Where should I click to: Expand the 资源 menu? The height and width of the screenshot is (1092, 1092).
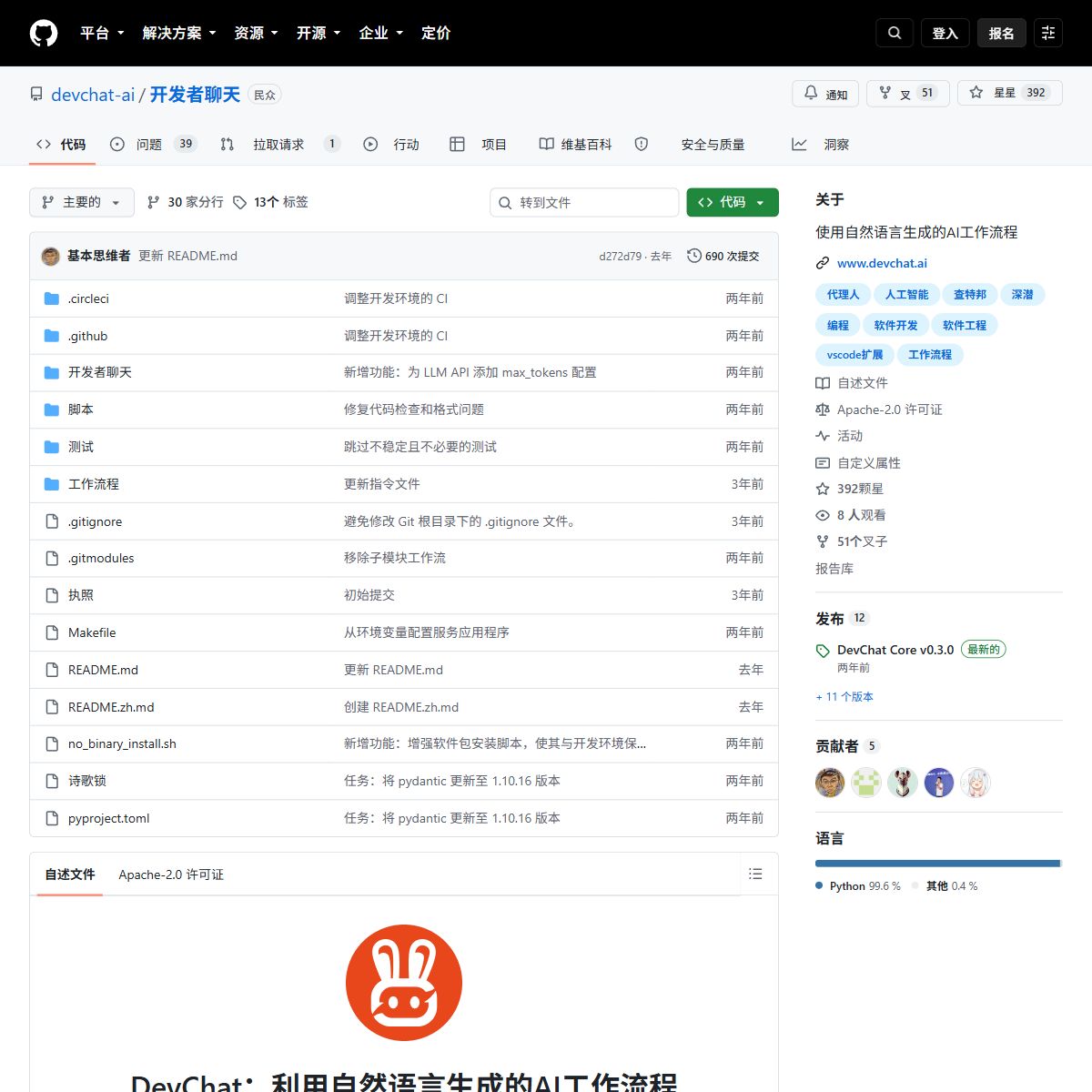257,33
